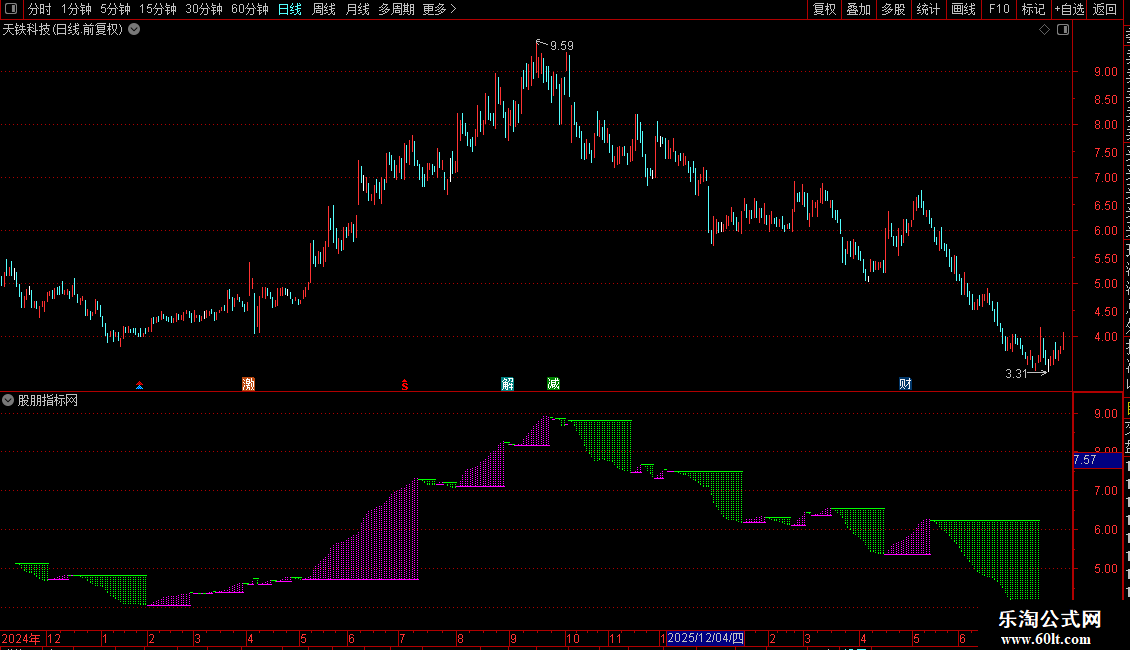The width and height of the screenshot is (1130, 650).
Task: Switch to 月线 monthly chart
Action: pyautogui.click(x=357, y=9)
